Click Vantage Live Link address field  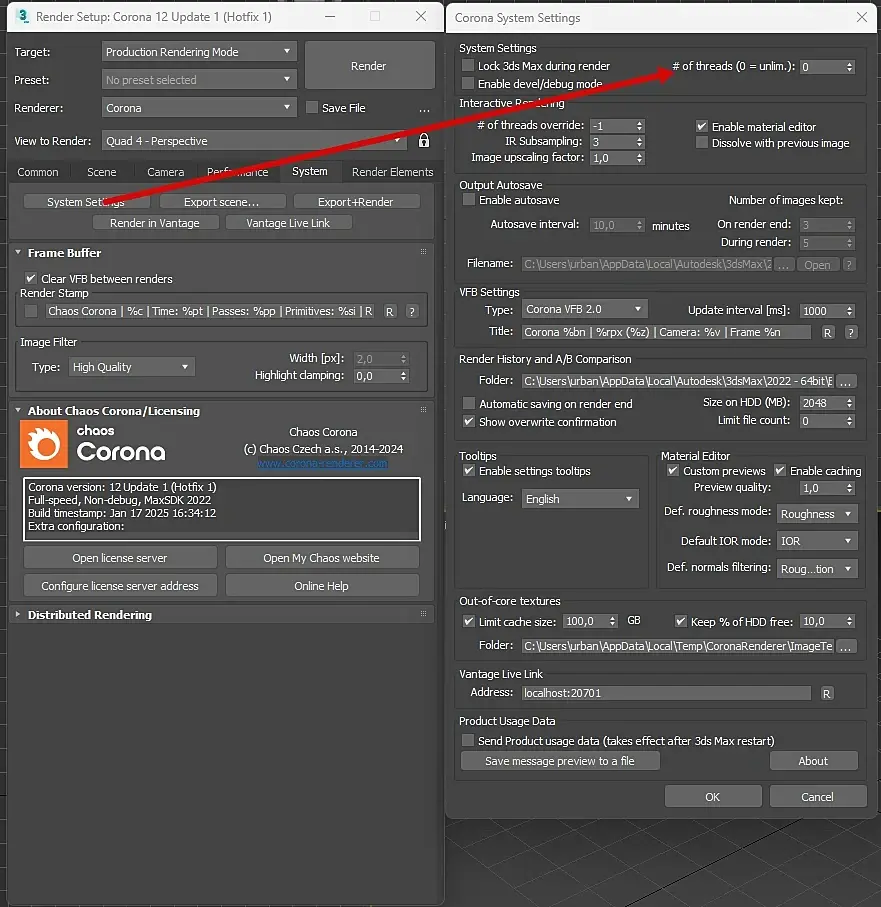pos(666,693)
